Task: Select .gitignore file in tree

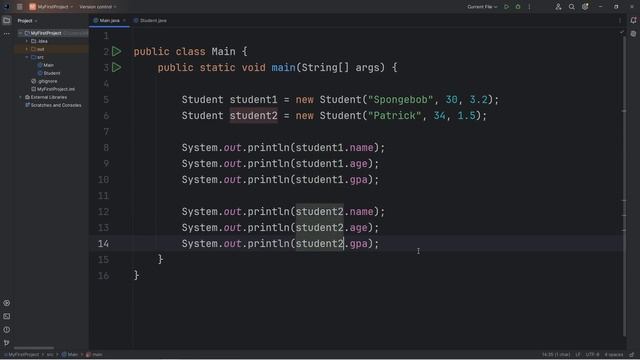Action: click(x=44, y=81)
